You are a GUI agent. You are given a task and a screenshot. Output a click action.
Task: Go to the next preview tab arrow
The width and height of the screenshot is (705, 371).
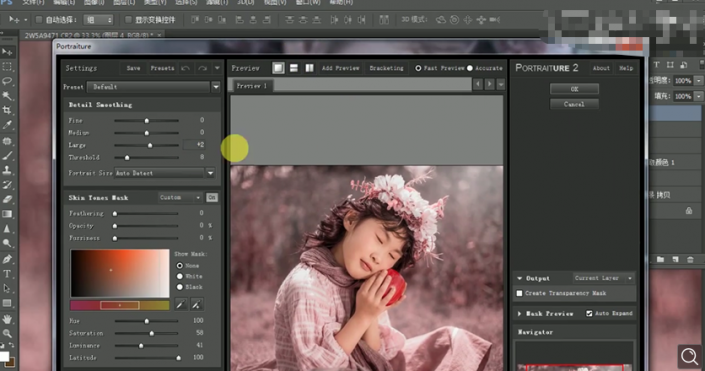coord(489,84)
